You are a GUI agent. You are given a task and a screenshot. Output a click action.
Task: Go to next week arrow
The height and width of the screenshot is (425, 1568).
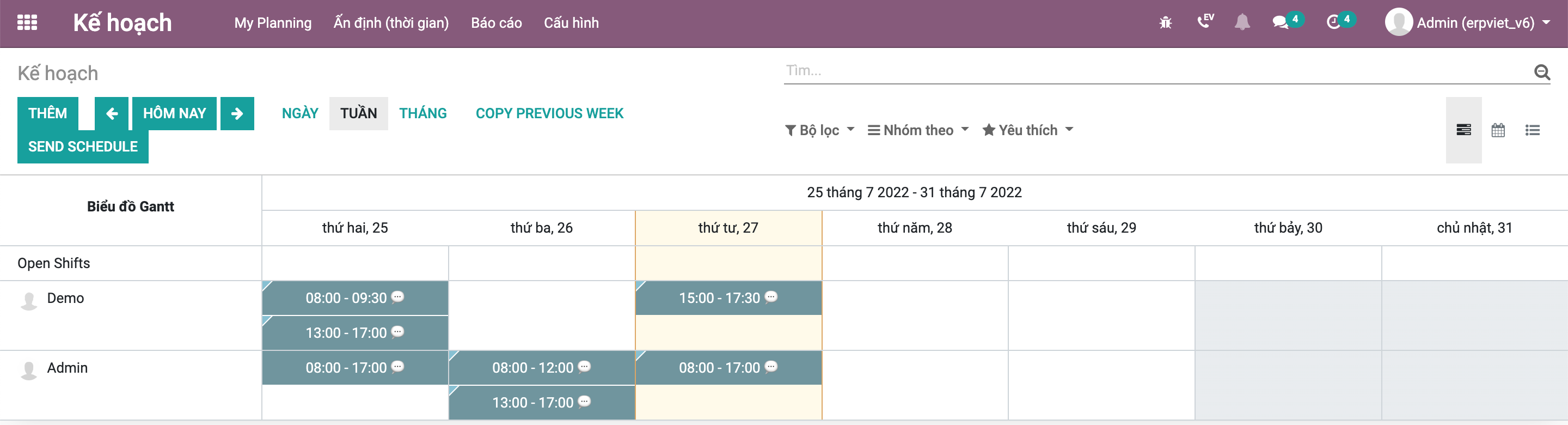[x=237, y=113]
